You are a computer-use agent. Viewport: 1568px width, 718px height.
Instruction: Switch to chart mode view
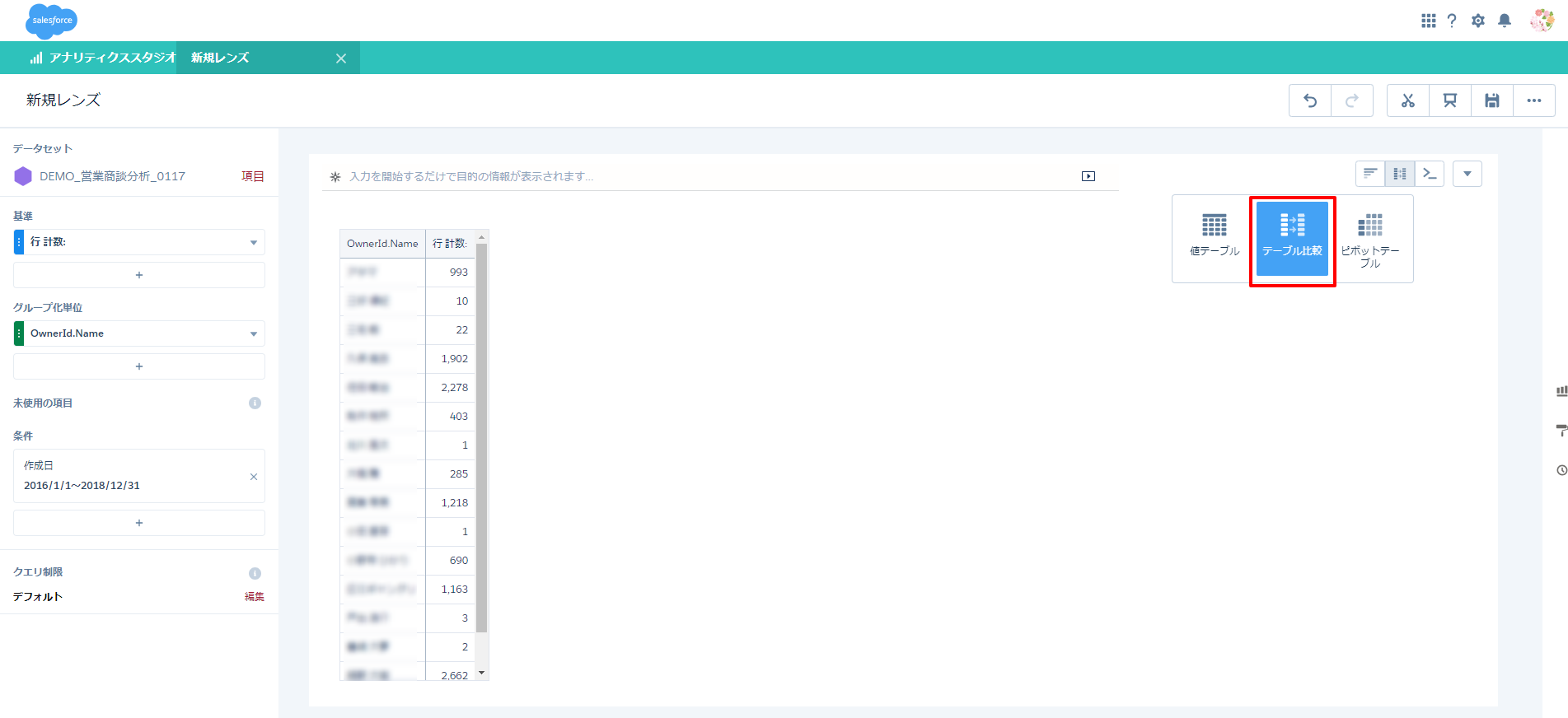coord(1370,174)
